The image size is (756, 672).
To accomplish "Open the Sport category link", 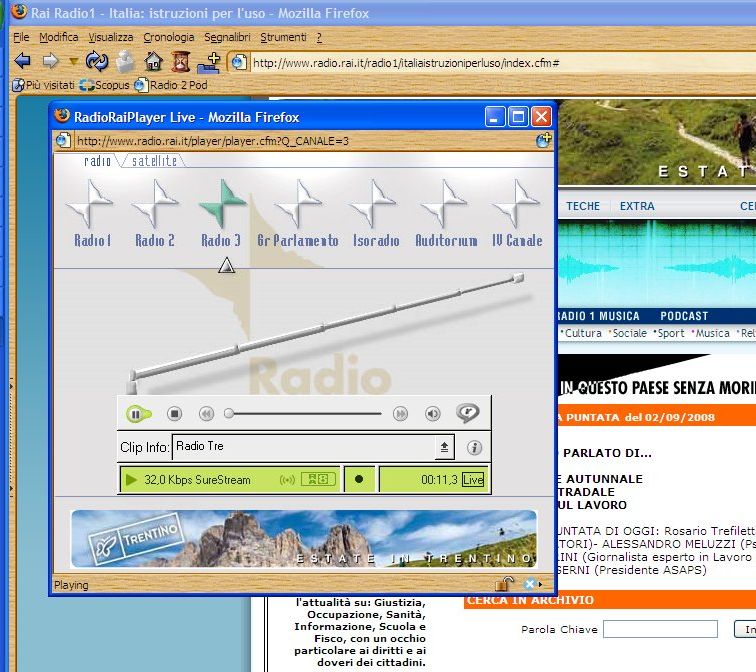I will click(x=669, y=333).
